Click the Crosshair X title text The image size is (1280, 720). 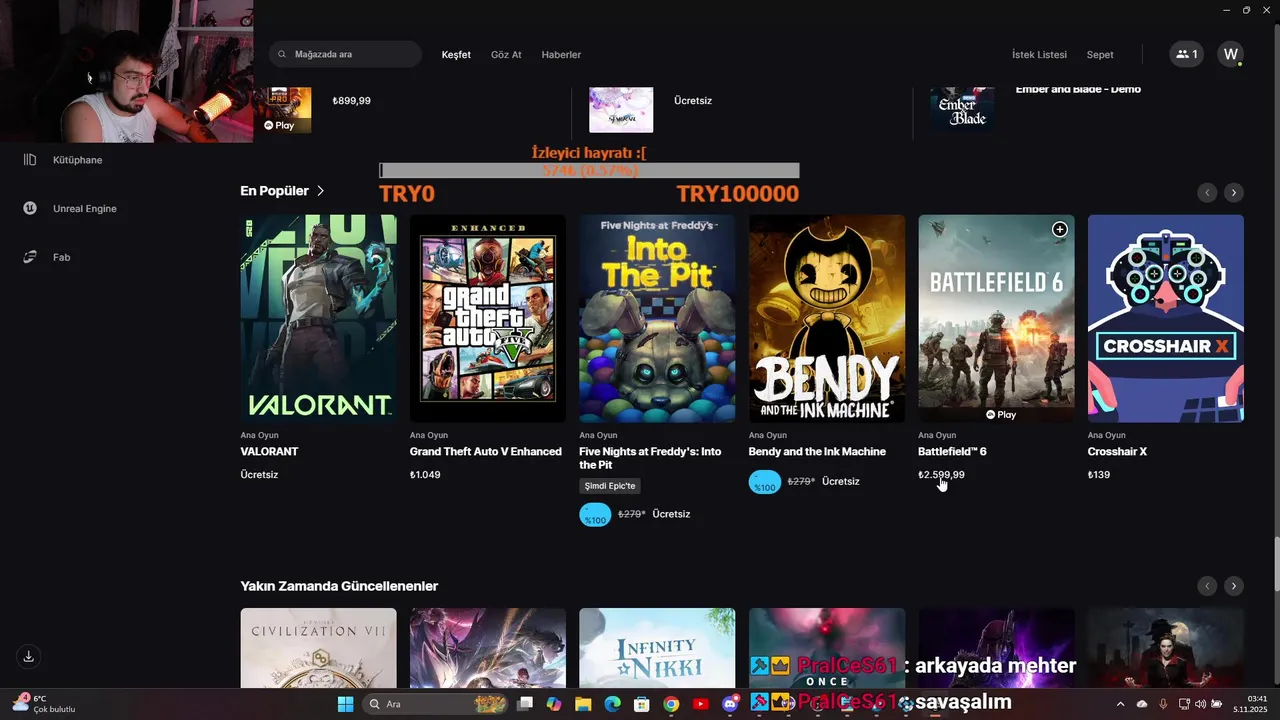[x=1117, y=452]
